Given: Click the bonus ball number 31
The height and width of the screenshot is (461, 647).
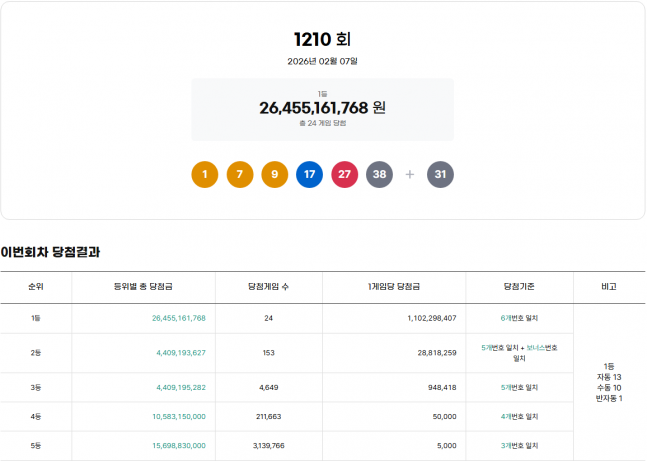Looking at the screenshot, I should (441, 174).
